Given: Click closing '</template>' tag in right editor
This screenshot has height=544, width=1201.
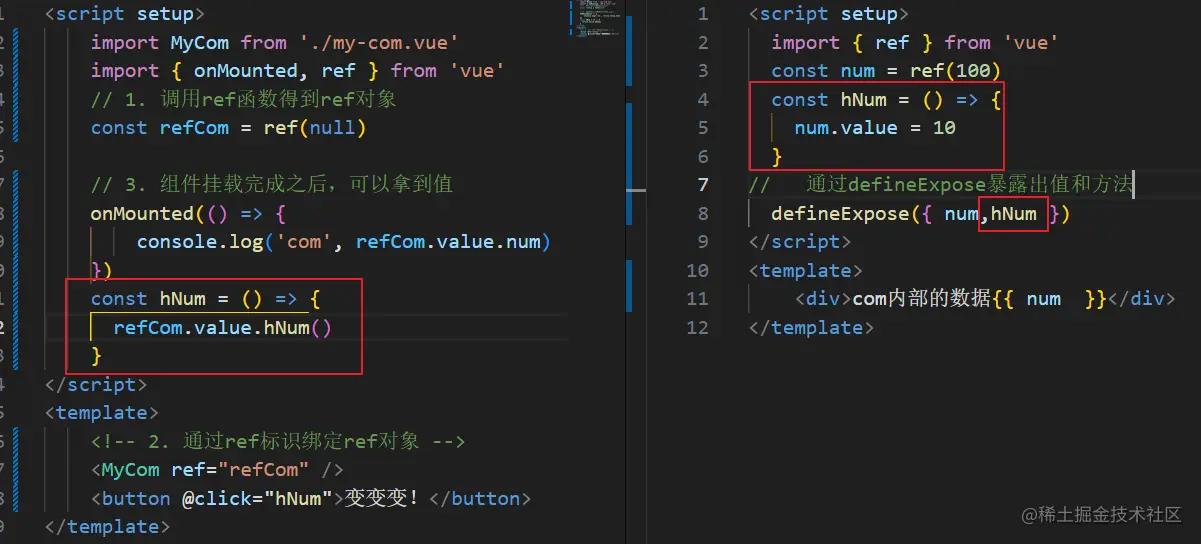Looking at the screenshot, I should tap(812, 327).
